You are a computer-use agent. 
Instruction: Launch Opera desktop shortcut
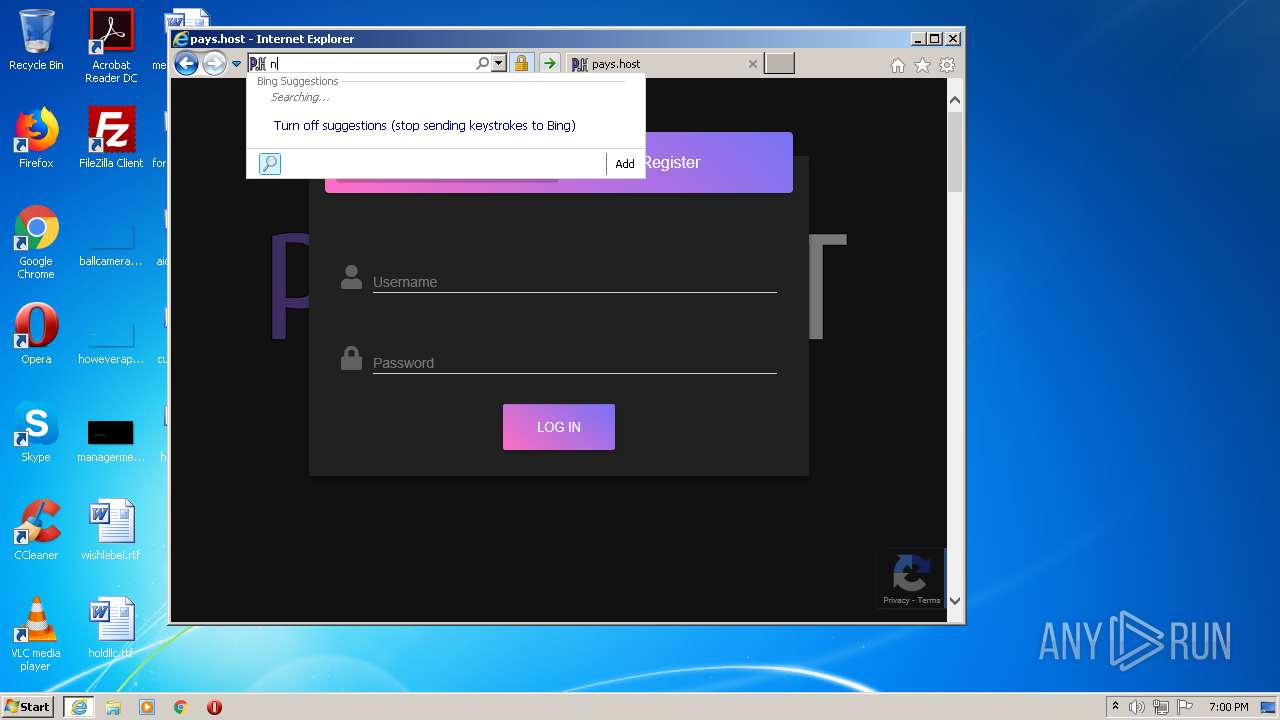36,334
